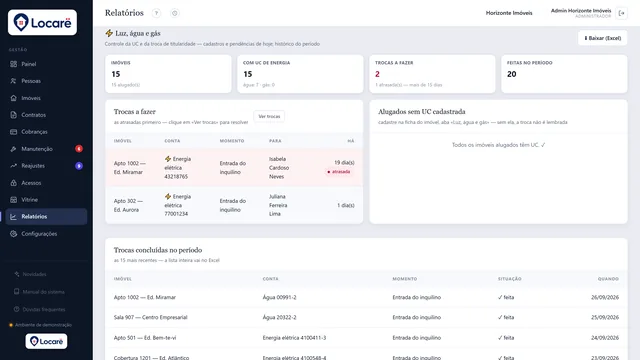The width and height of the screenshot is (640, 360).
Task: Click date 26/09/2026
Action: 605,297
